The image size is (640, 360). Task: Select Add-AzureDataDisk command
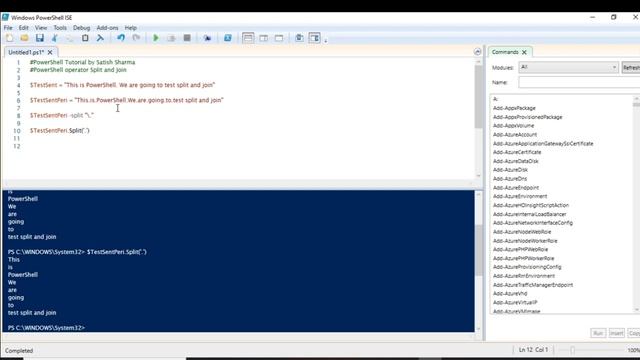[x=516, y=161]
